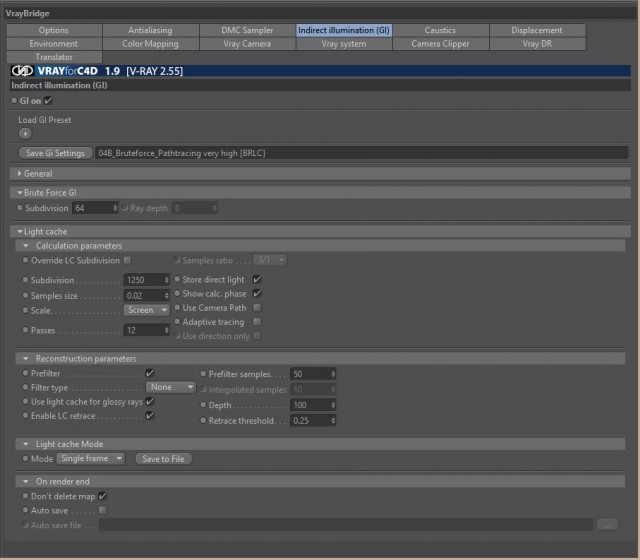
Task: Enable Override LC Subdivision checkbox
Action: (x=127, y=260)
